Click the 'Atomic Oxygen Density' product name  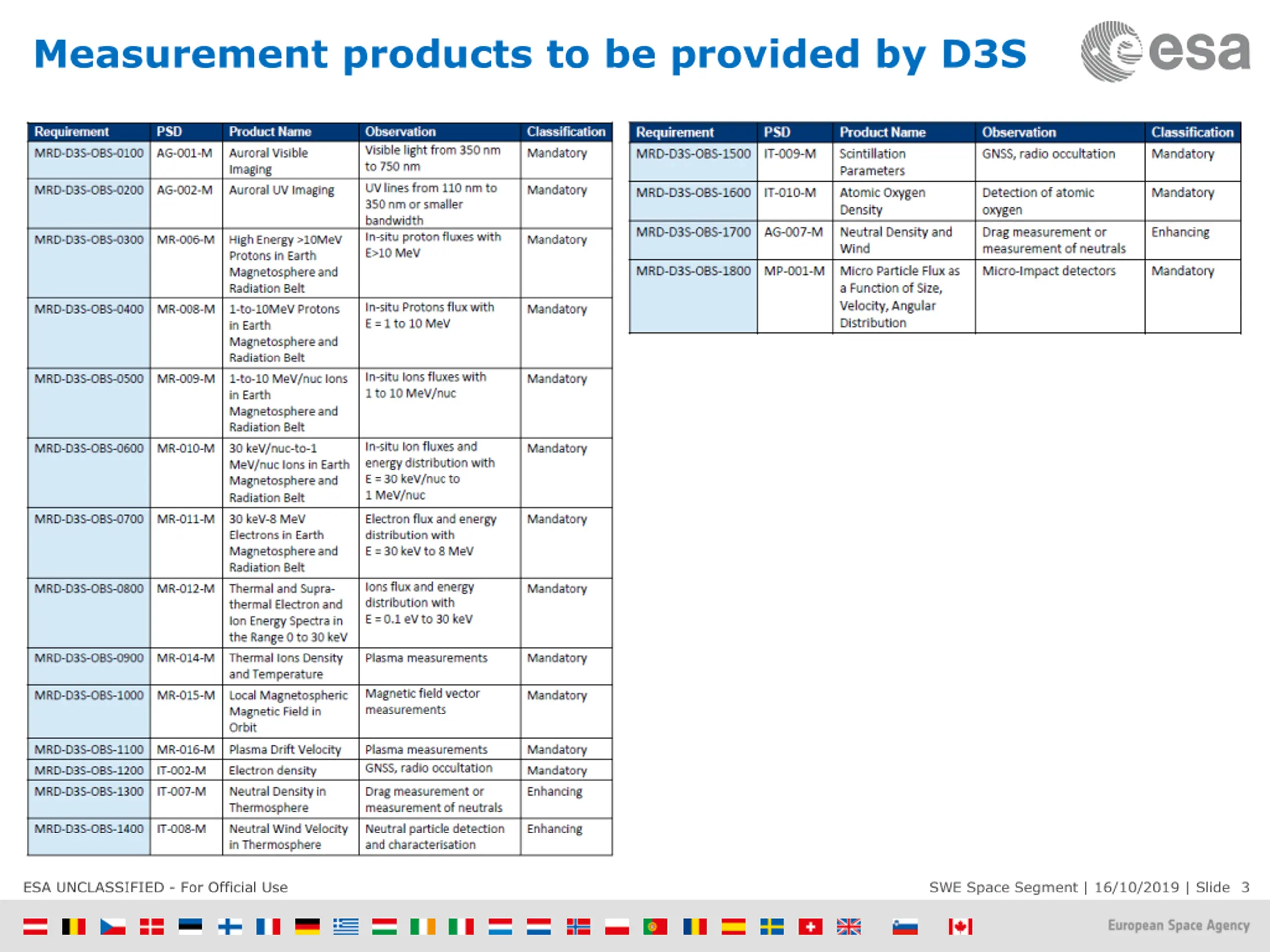883,201
